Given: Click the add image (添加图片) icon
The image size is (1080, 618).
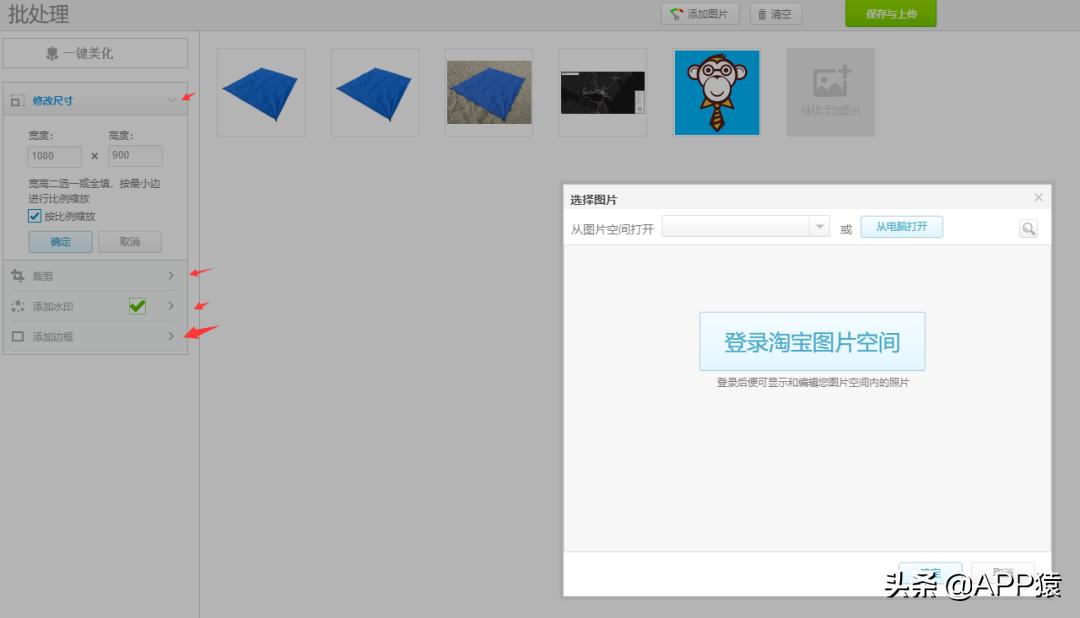Looking at the screenshot, I should tap(676, 14).
